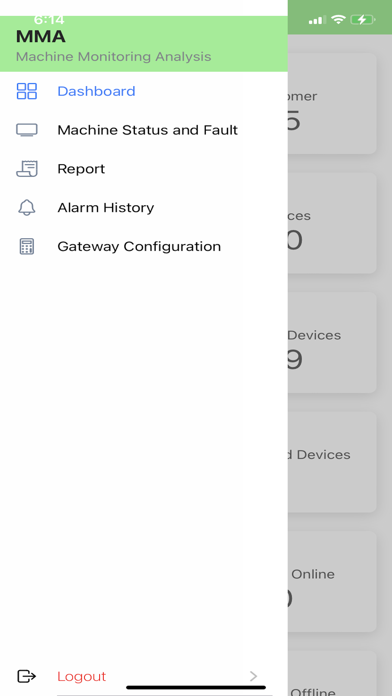Open Machine Status and Fault
The image size is (392, 696).
[x=143, y=130]
